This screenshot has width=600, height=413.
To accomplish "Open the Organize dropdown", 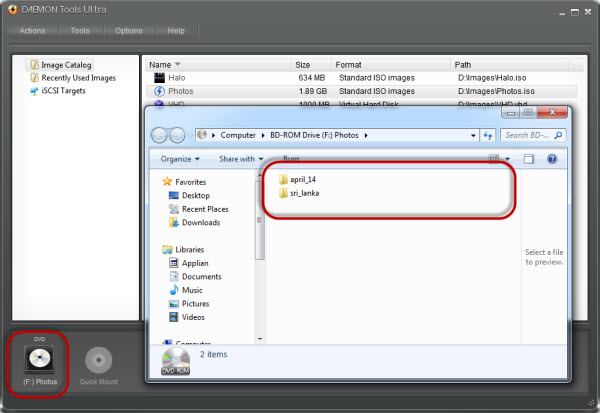I will (180, 159).
